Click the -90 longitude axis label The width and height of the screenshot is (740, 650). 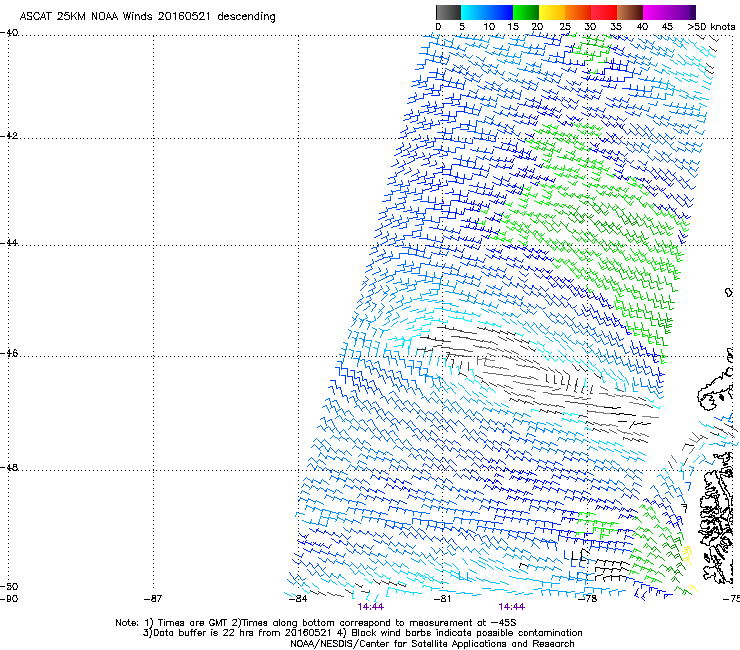pos(9,599)
